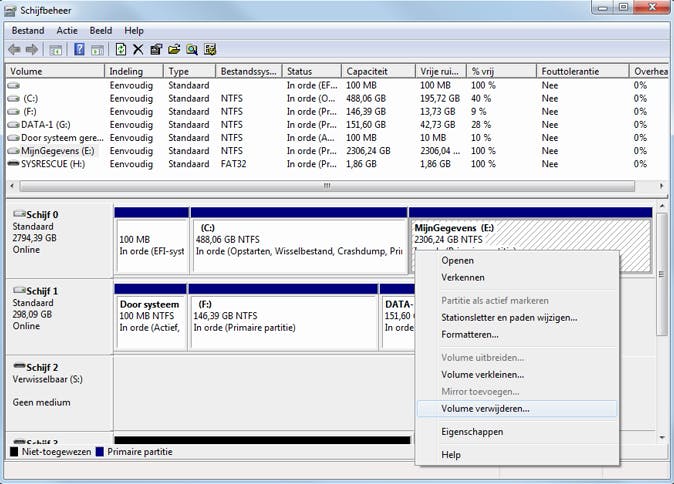Choose 'Volume verwijderen...' in the context menu

pos(485,408)
